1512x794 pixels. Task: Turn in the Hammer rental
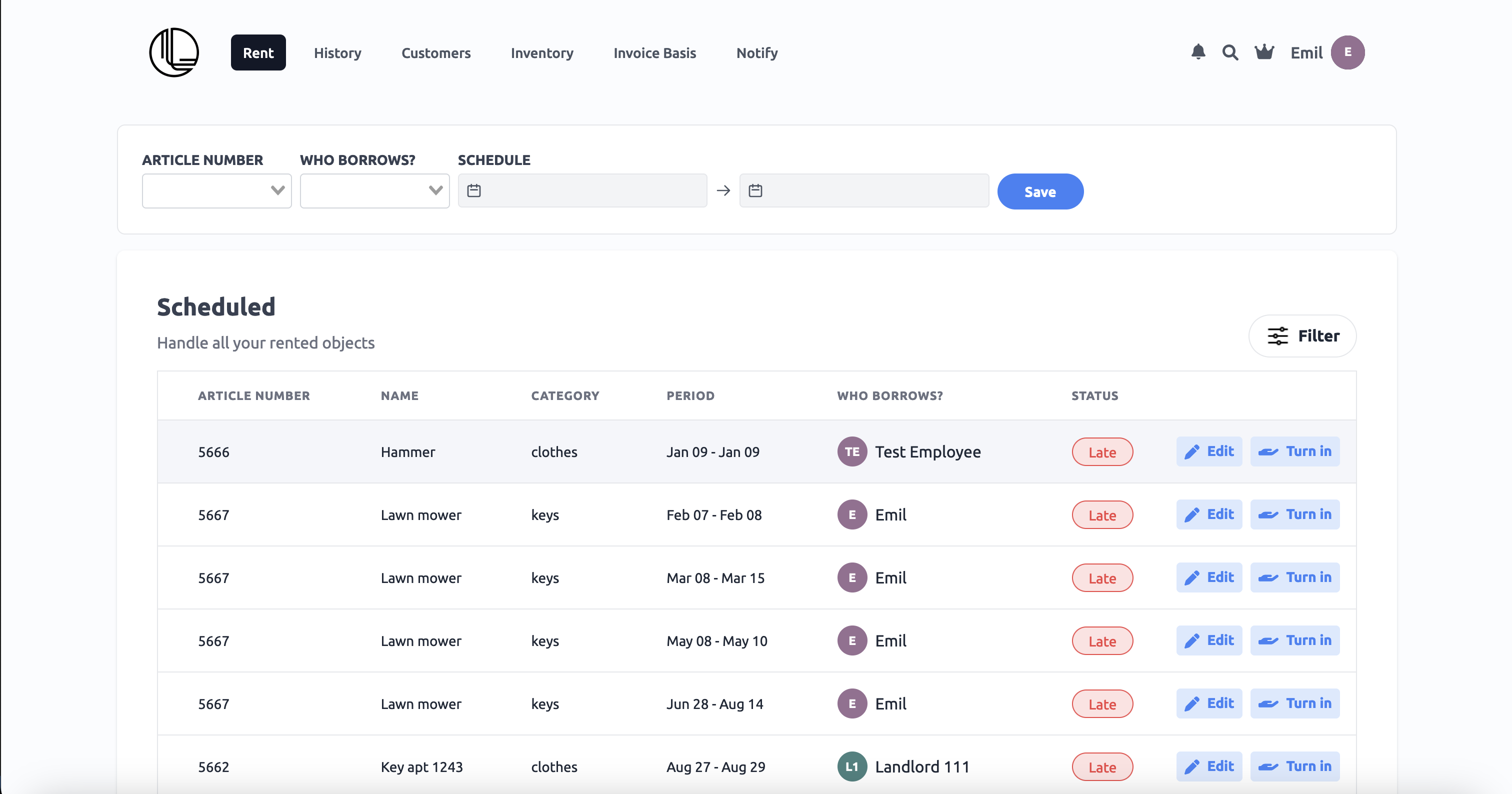coord(1295,451)
